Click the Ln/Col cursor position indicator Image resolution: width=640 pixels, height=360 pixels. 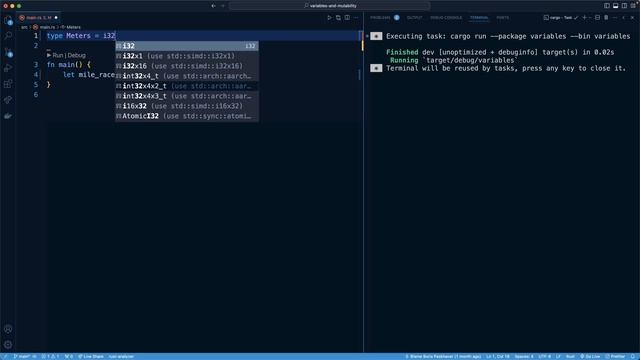pos(498,356)
